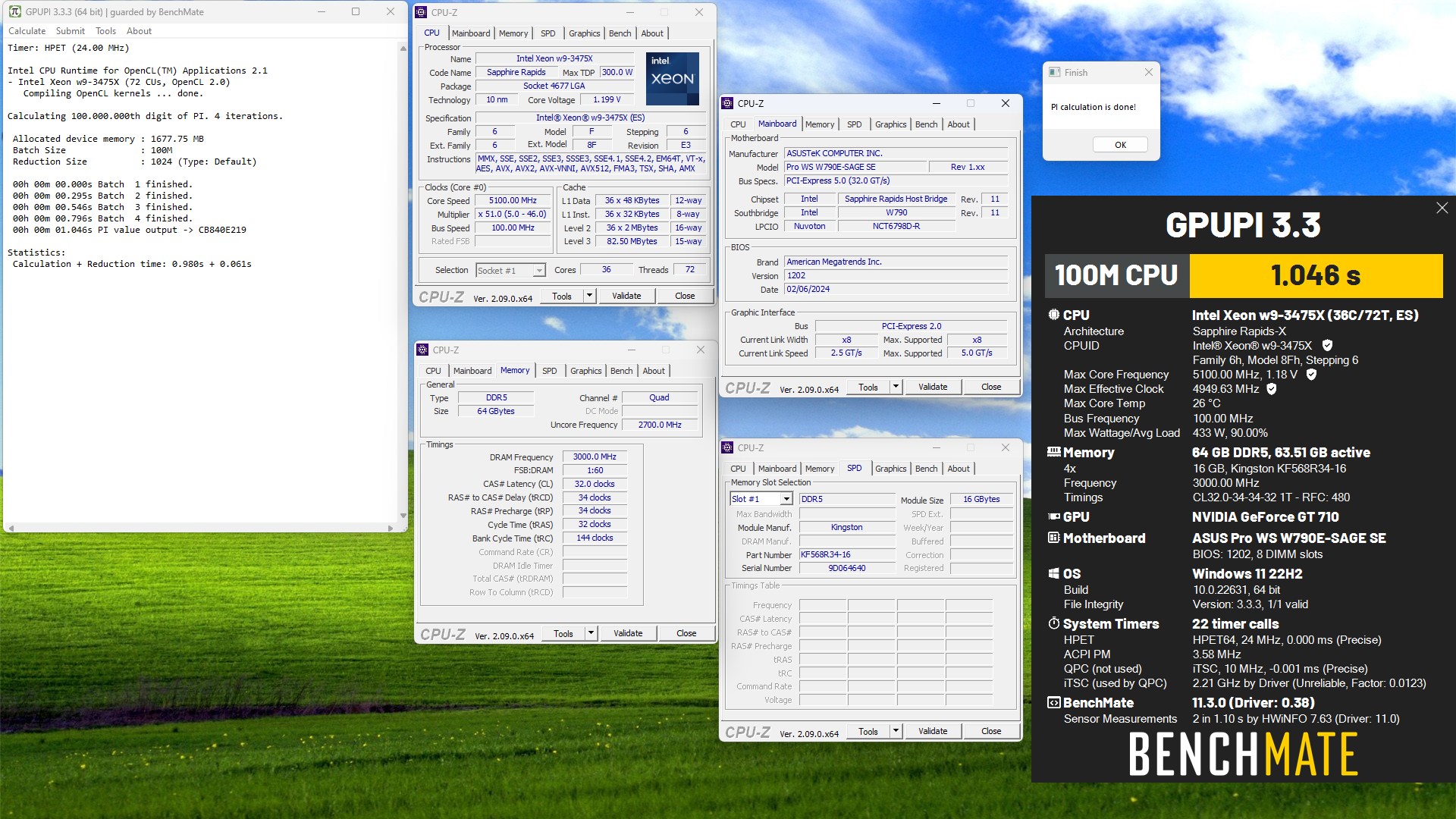This screenshot has width=1456, height=819.
Task: Switch to Mainboard tab in CPU window
Action: click(x=471, y=33)
